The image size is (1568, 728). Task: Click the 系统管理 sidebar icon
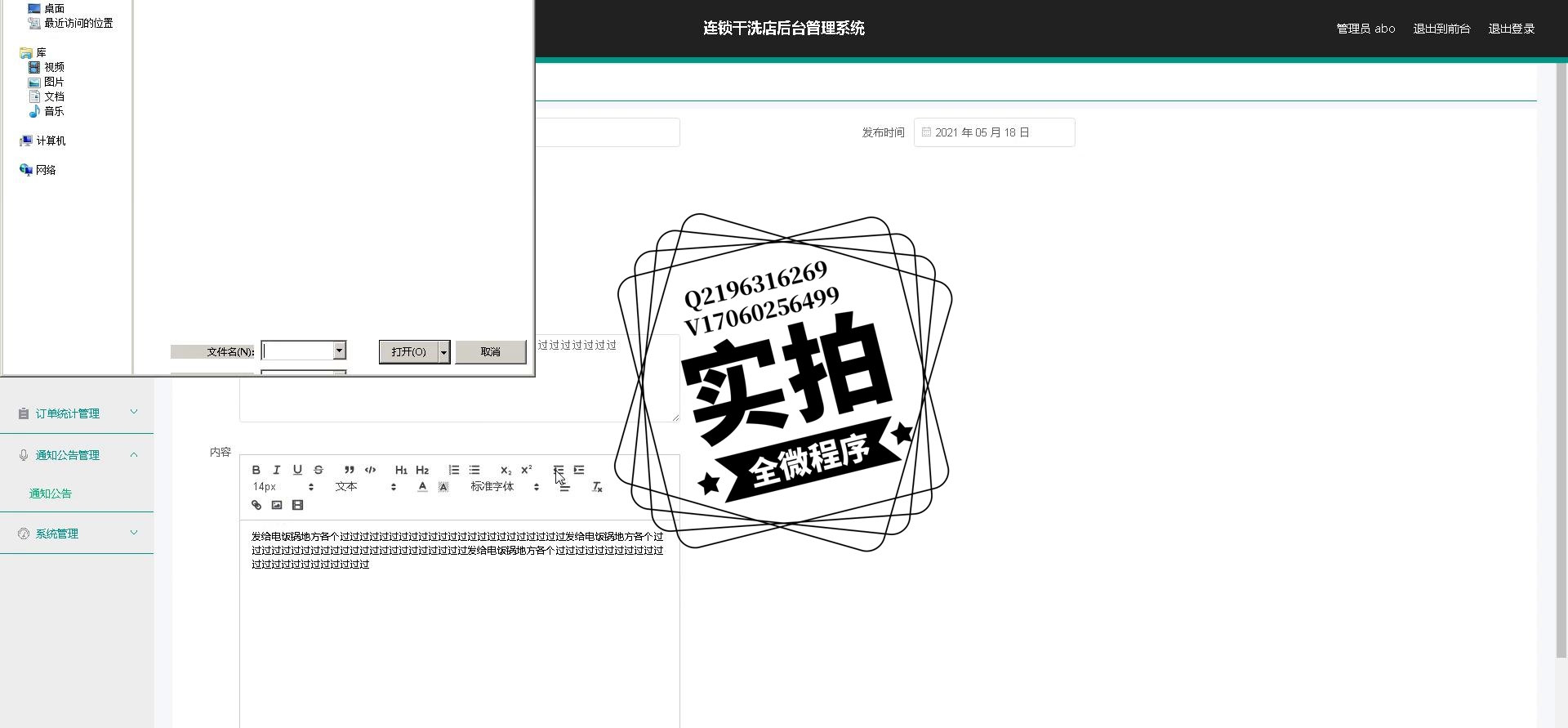click(24, 534)
